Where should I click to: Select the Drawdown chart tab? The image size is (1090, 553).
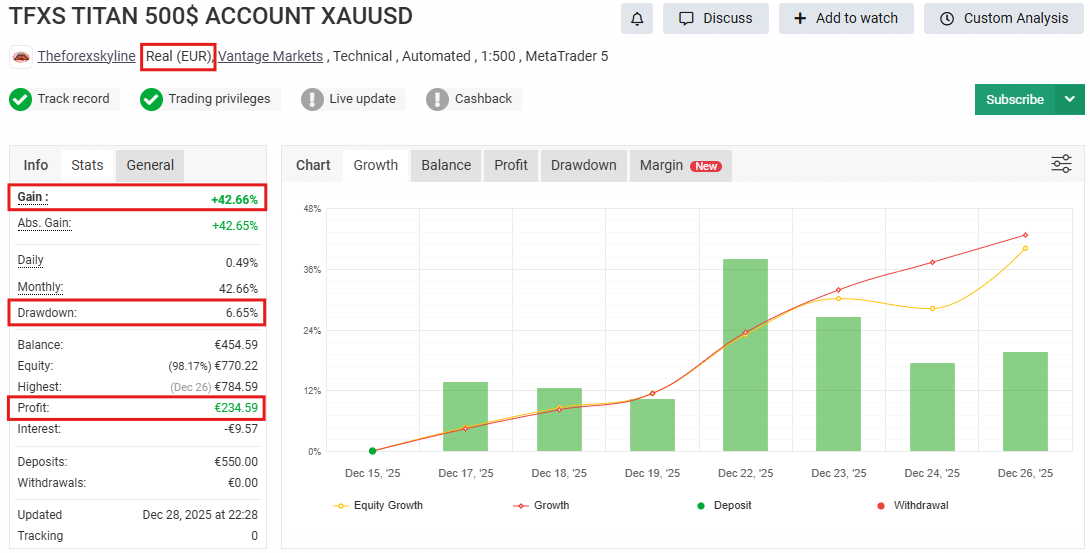coord(583,165)
